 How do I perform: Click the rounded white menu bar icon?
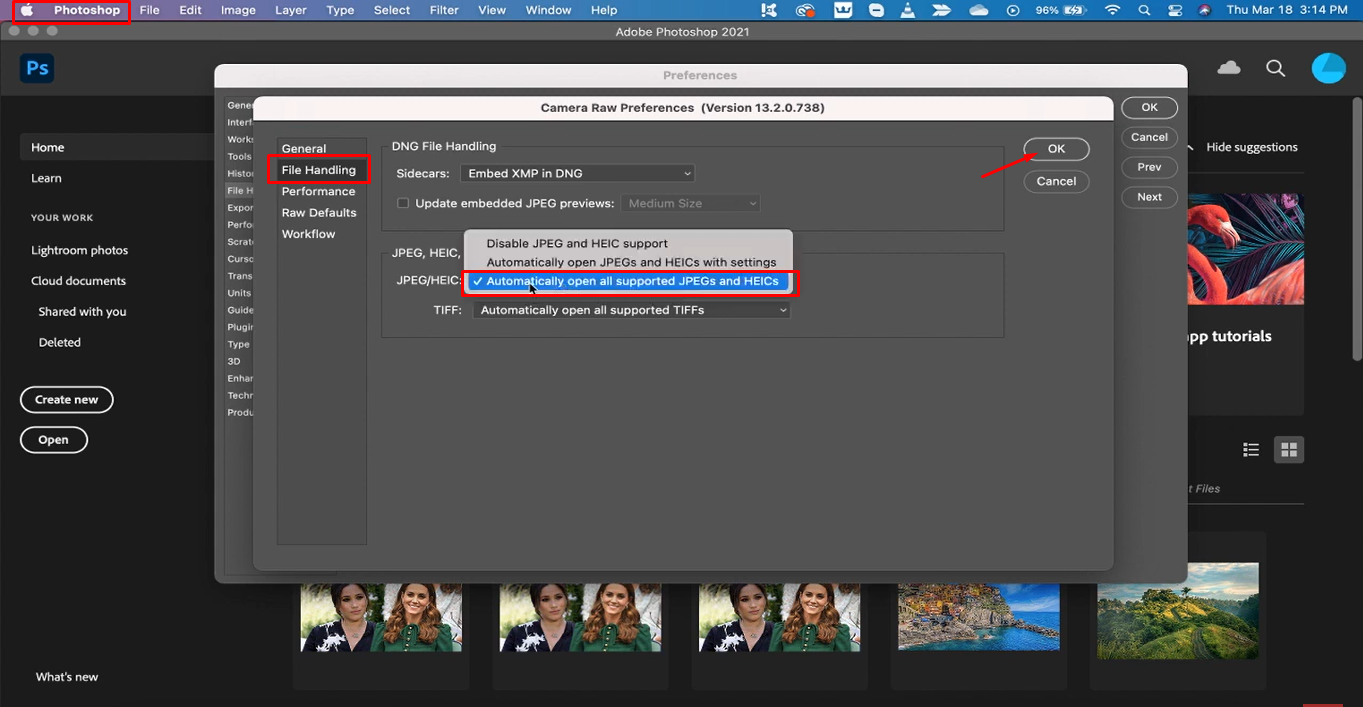[876, 10]
